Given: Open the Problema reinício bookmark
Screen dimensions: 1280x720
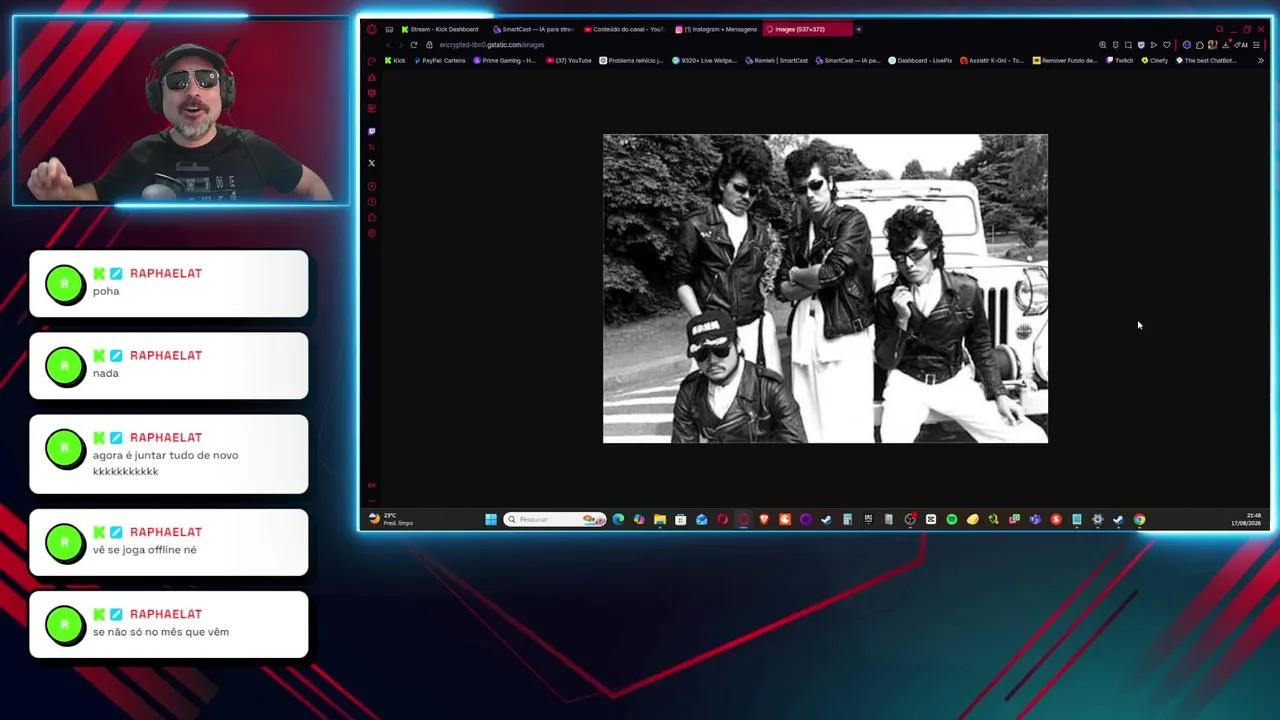Looking at the screenshot, I should click(x=631, y=61).
